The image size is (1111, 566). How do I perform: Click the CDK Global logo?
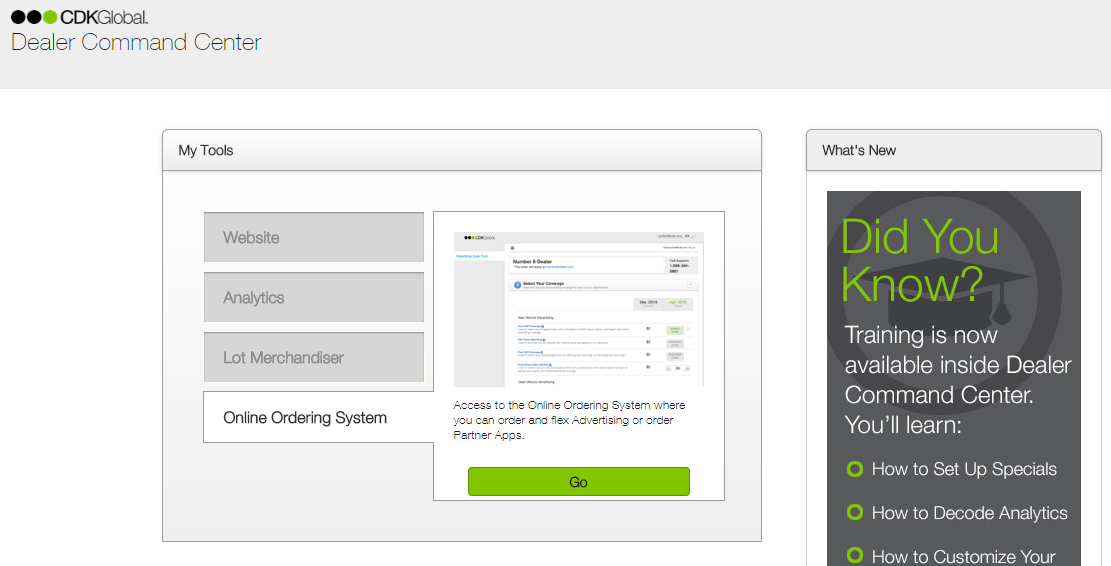pyautogui.click(x=80, y=17)
